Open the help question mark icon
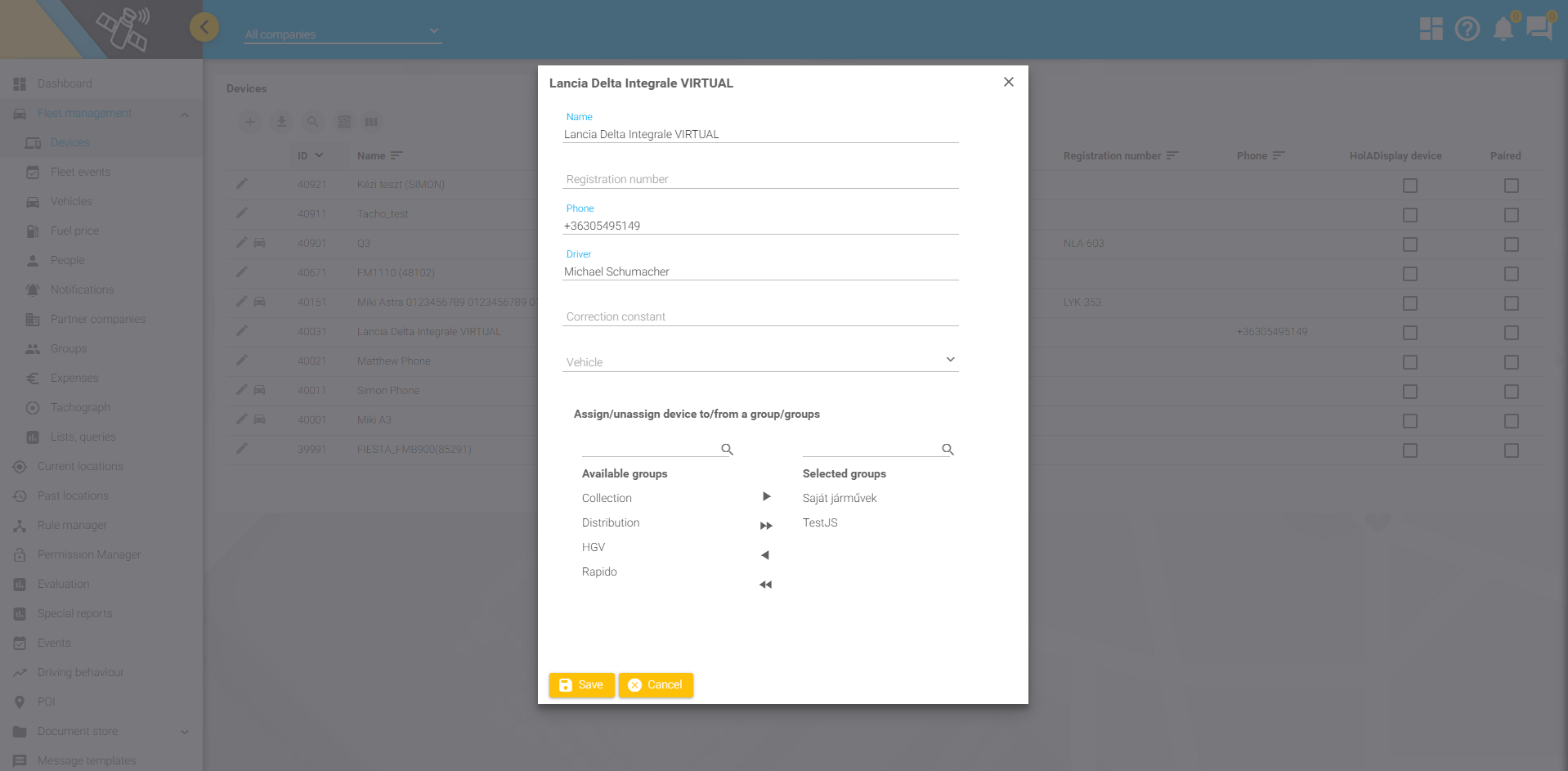Viewport: 1568px width, 771px height. (x=1467, y=29)
